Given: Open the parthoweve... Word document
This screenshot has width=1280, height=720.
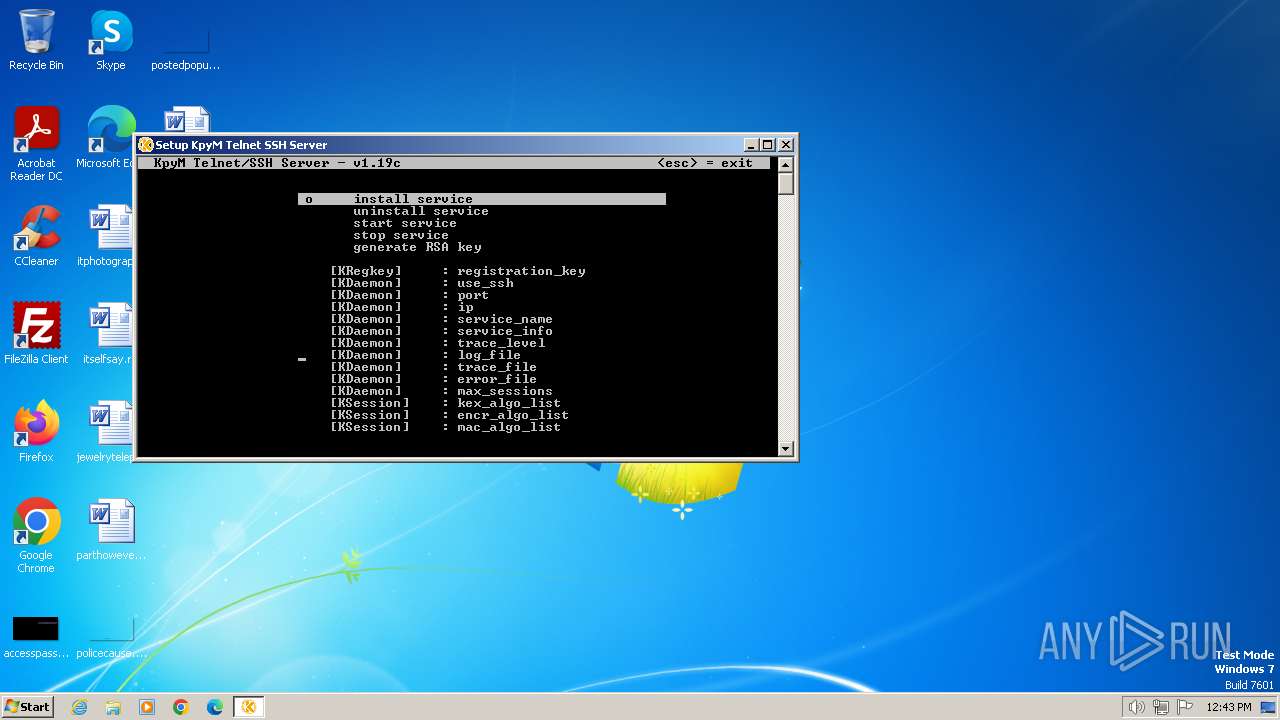Looking at the screenshot, I should [x=110, y=529].
